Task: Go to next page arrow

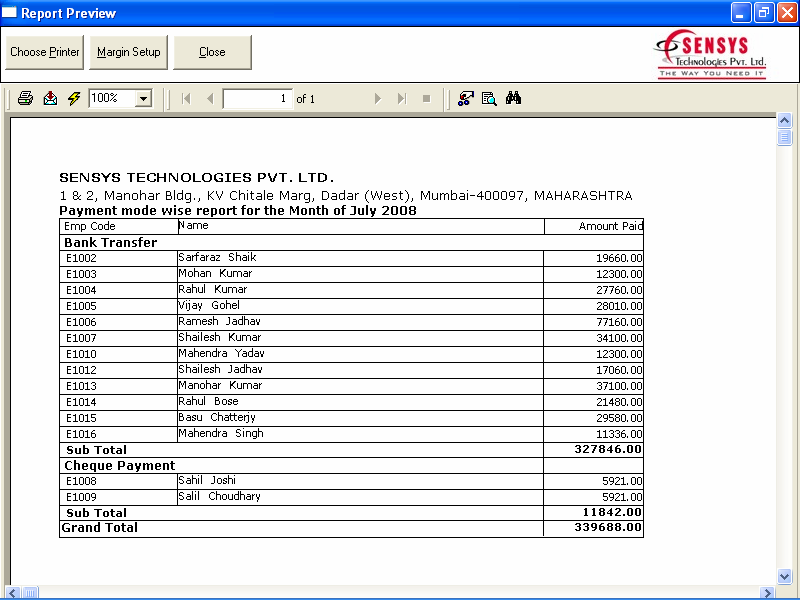Action: [x=378, y=98]
